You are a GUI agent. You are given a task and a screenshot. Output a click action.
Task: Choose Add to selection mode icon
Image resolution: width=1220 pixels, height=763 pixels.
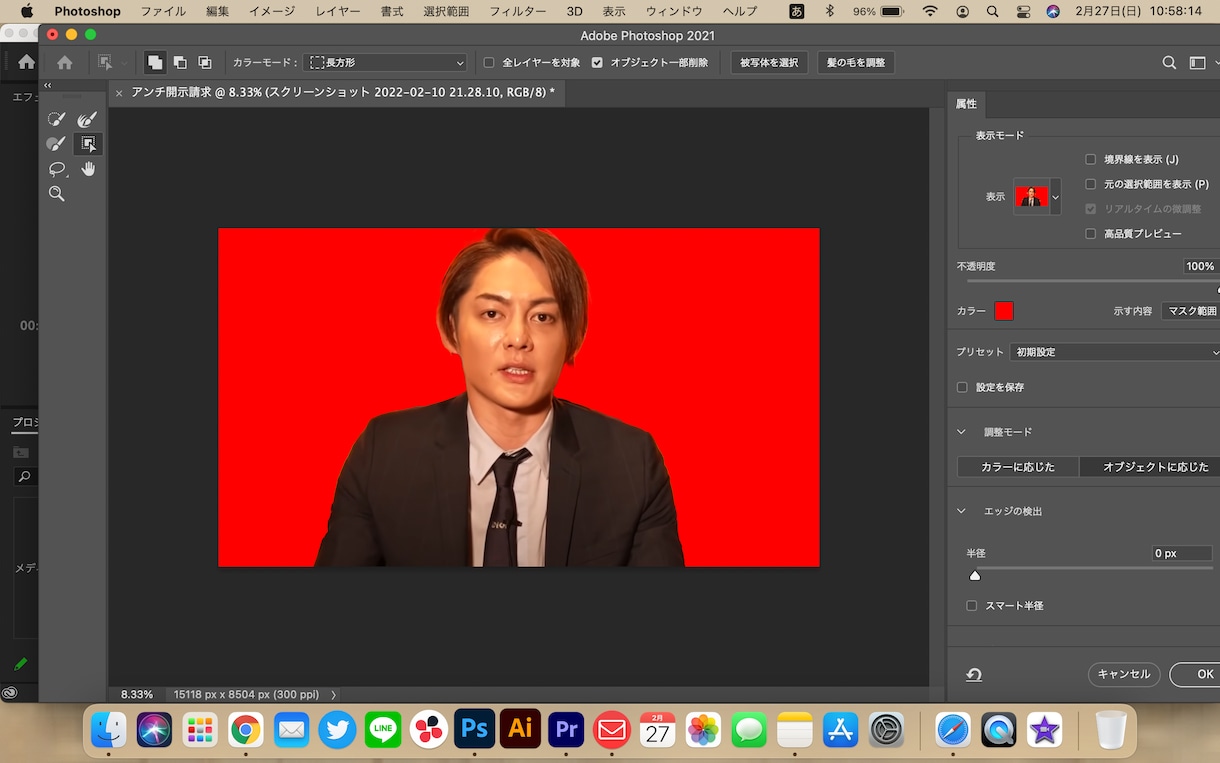pyautogui.click(x=155, y=62)
